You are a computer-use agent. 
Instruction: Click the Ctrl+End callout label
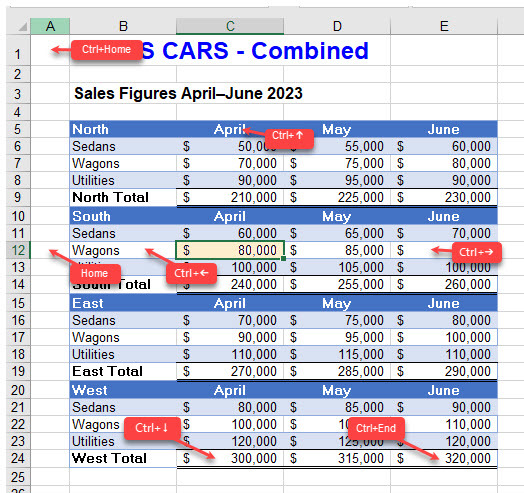376,428
